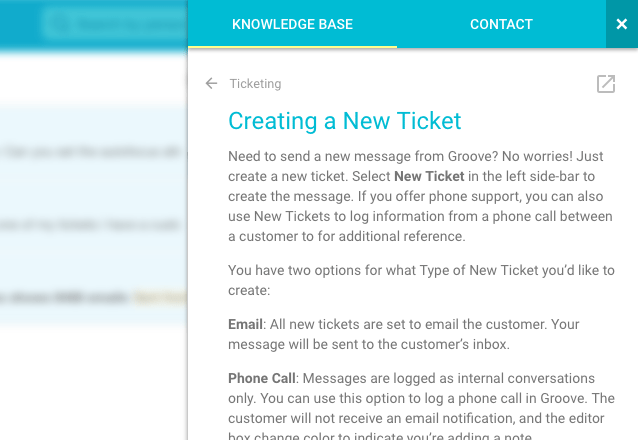The image size is (638, 440).
Task: Close the help panel with the X
Action: 622,24
